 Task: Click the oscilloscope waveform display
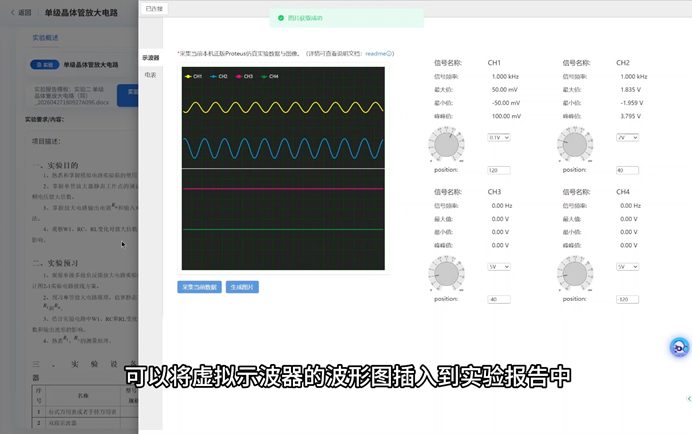coord(283,168)
